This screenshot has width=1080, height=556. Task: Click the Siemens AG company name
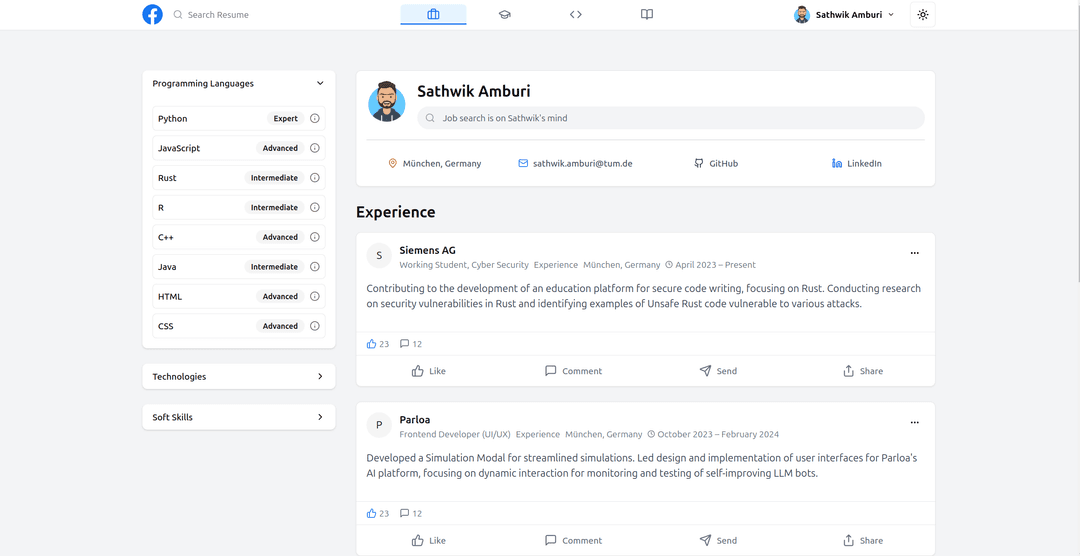[x=427, y=250]
